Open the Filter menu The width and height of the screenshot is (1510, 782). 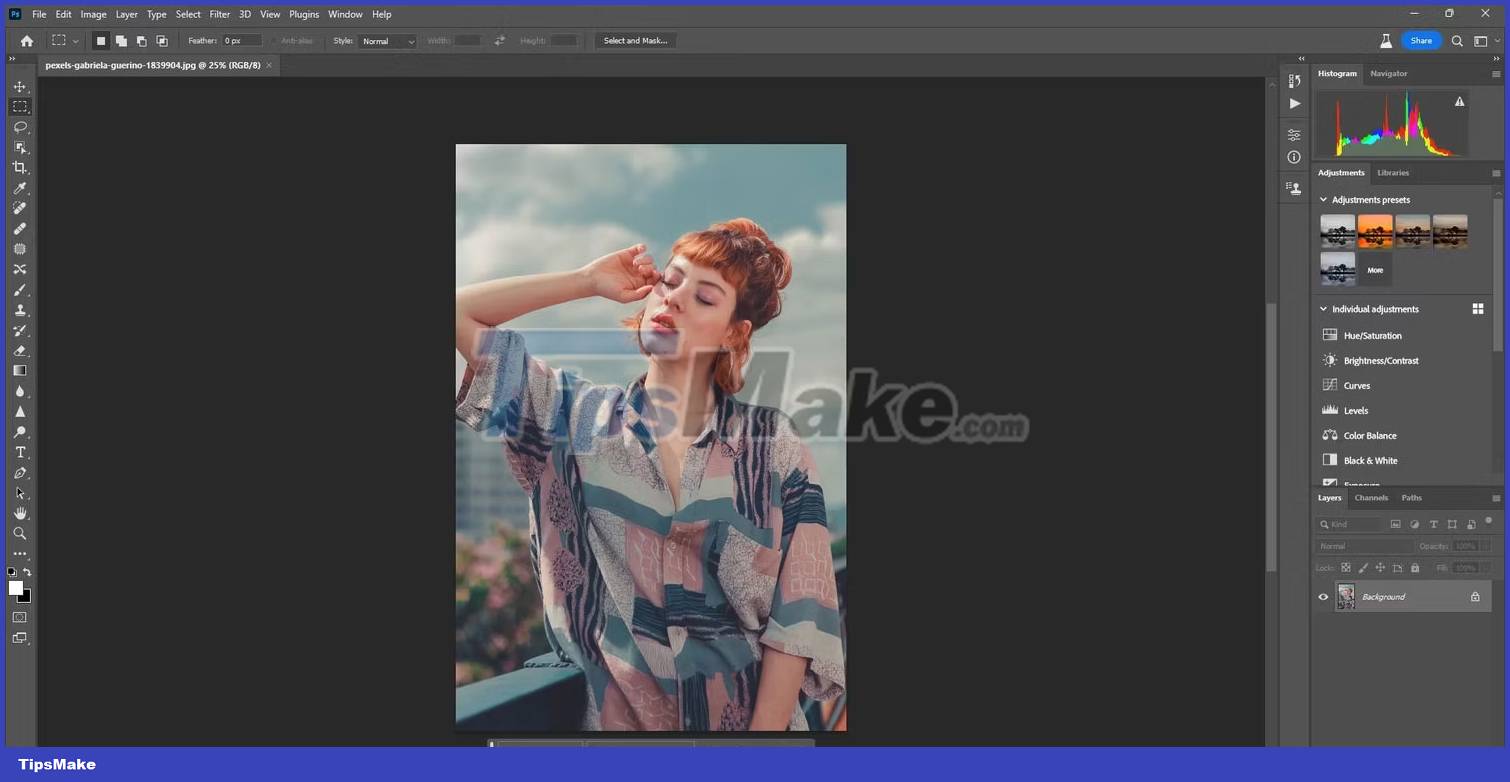(x=219, y=14)
